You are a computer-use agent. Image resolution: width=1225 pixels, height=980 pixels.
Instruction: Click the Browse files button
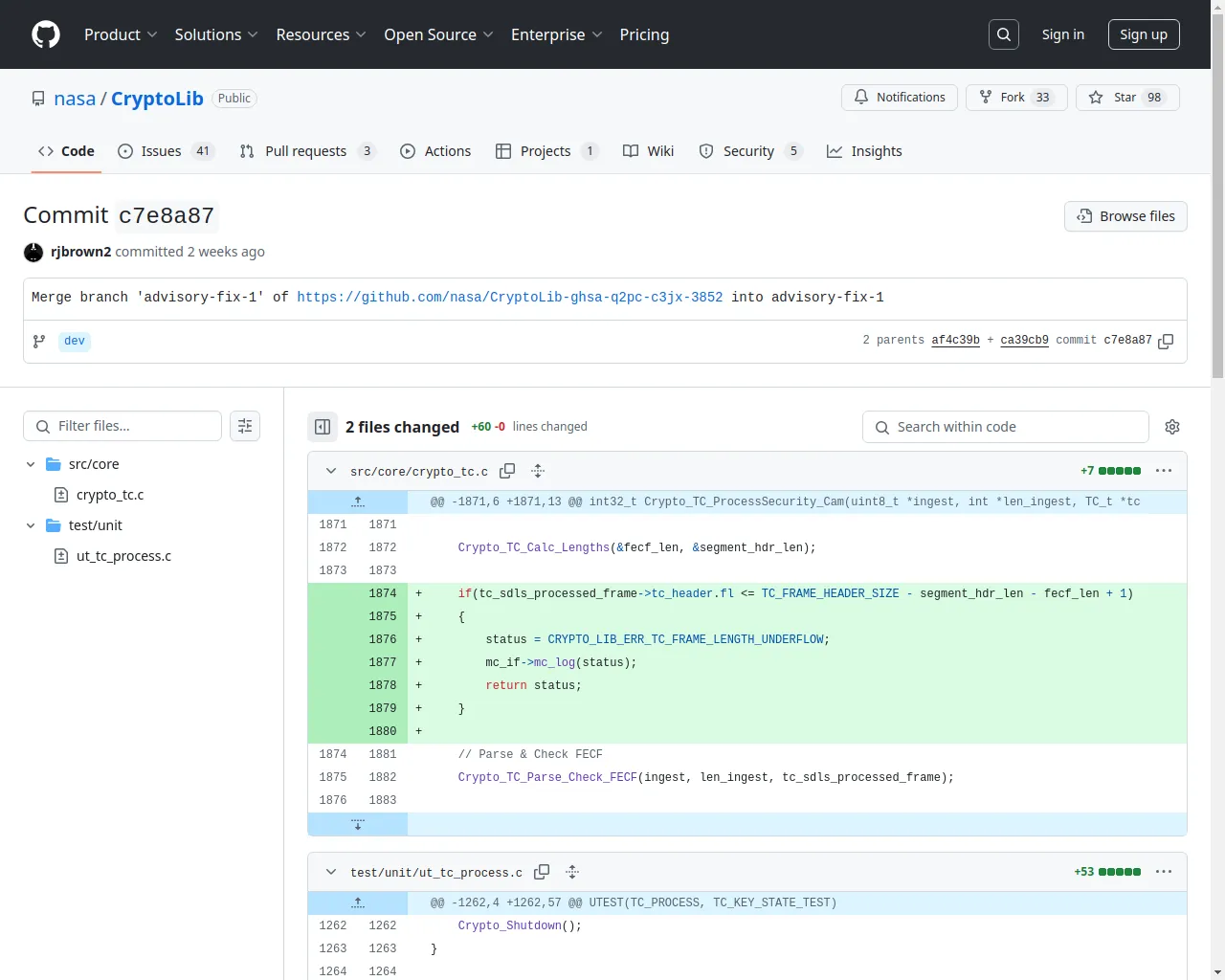(x=1125, y=216)
